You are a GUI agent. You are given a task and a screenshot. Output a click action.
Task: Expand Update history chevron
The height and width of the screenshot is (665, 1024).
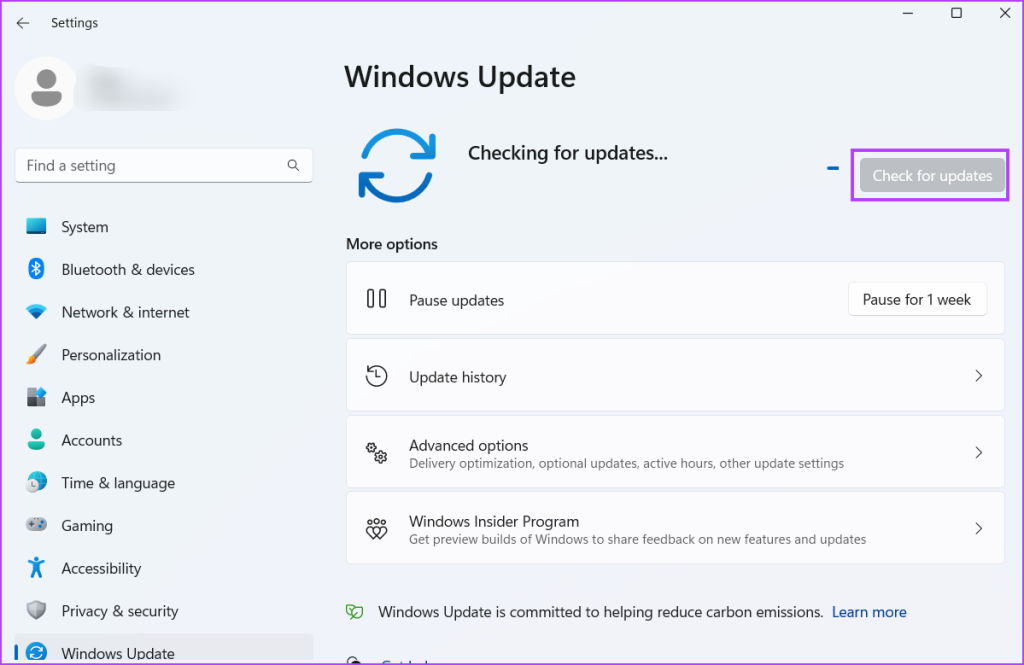(x=978, y=376)
